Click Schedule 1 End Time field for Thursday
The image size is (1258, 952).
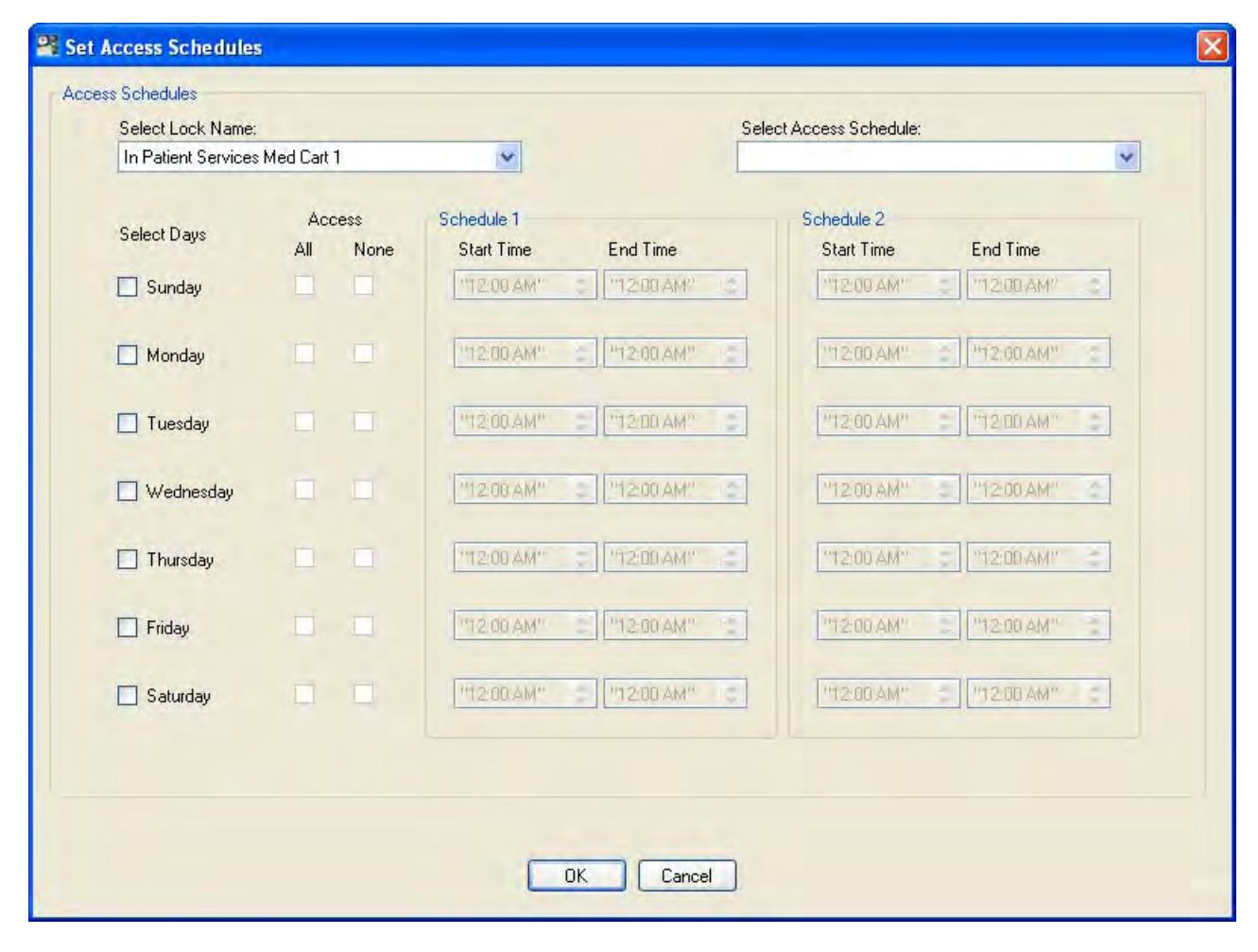[675, 558]
